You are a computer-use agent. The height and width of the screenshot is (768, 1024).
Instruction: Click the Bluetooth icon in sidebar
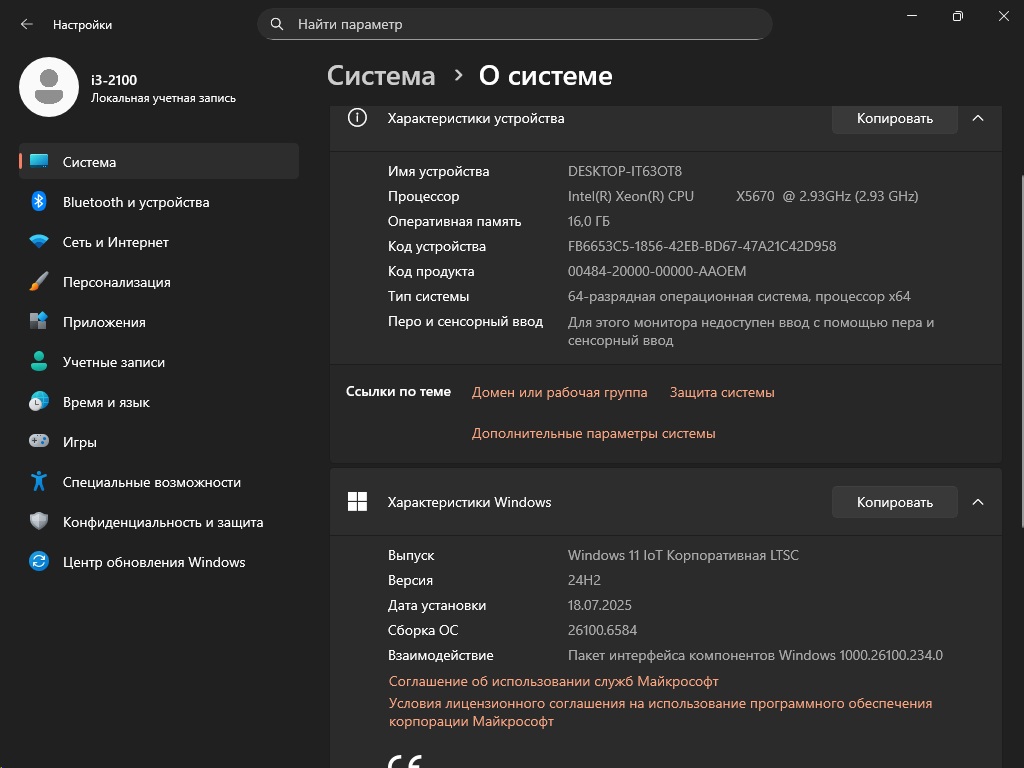[x=39, y=202]
